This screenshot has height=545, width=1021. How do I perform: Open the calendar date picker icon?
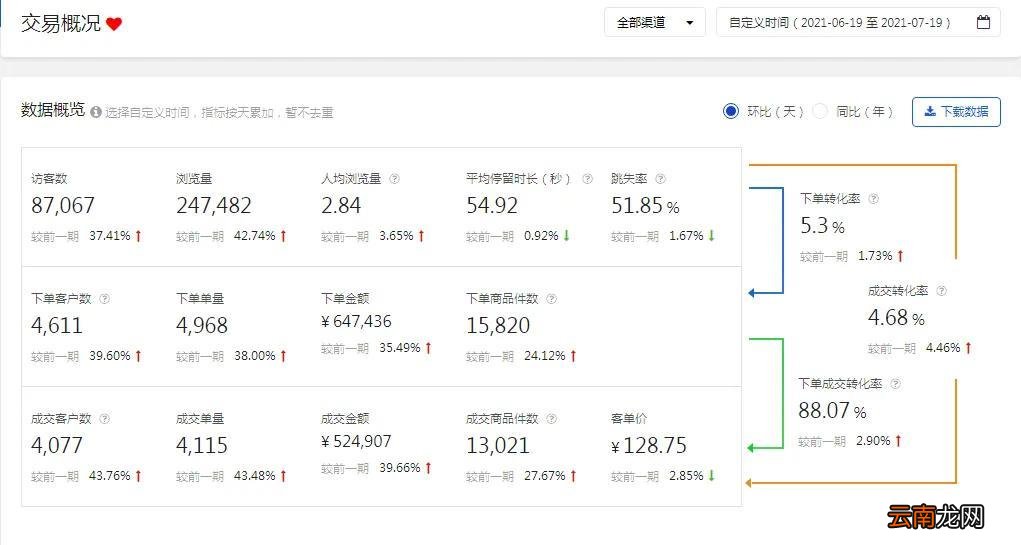pyautogui.click(x=983, y=22)
